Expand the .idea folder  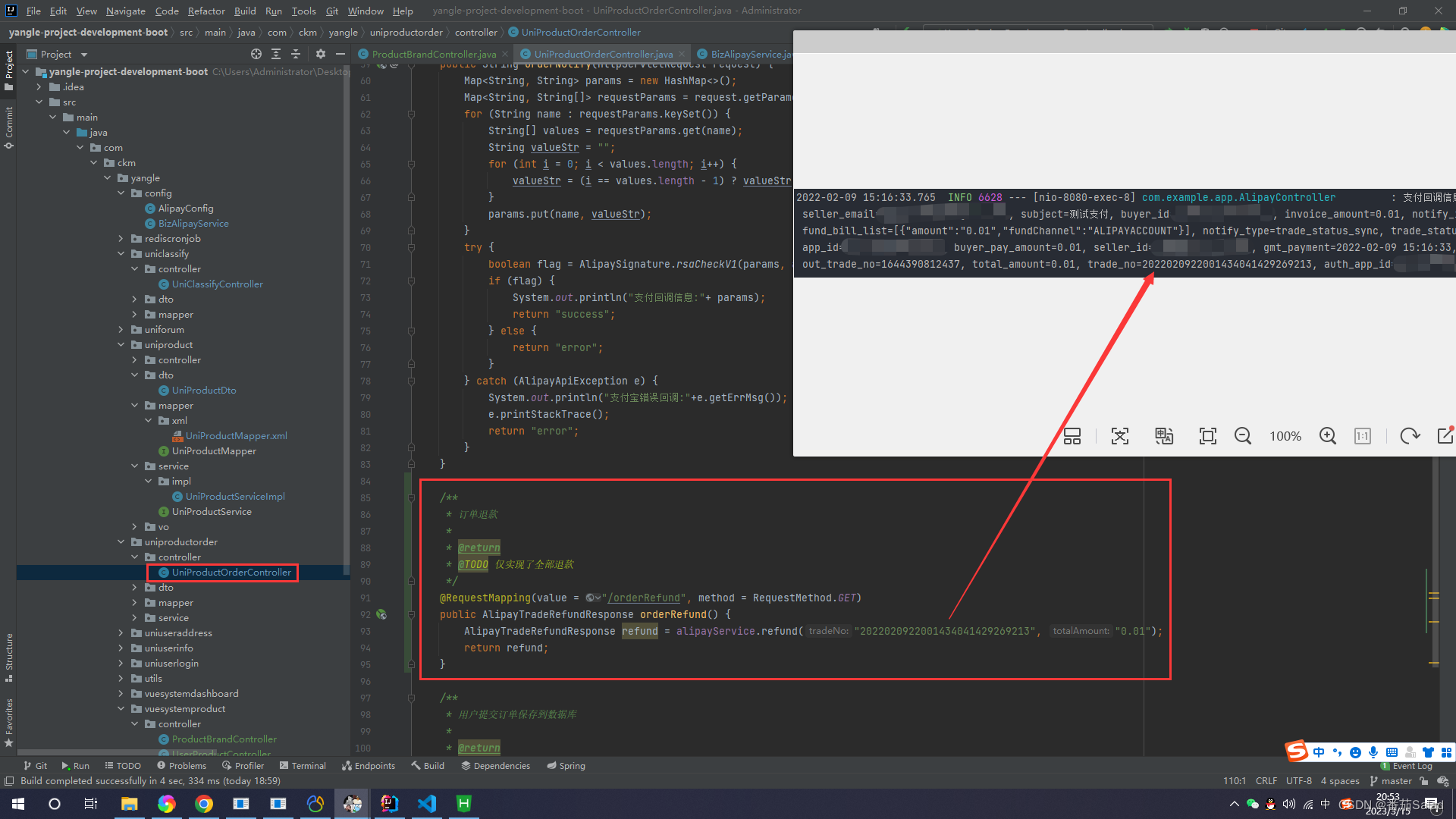pyautogui.click(x=39, y=87)
